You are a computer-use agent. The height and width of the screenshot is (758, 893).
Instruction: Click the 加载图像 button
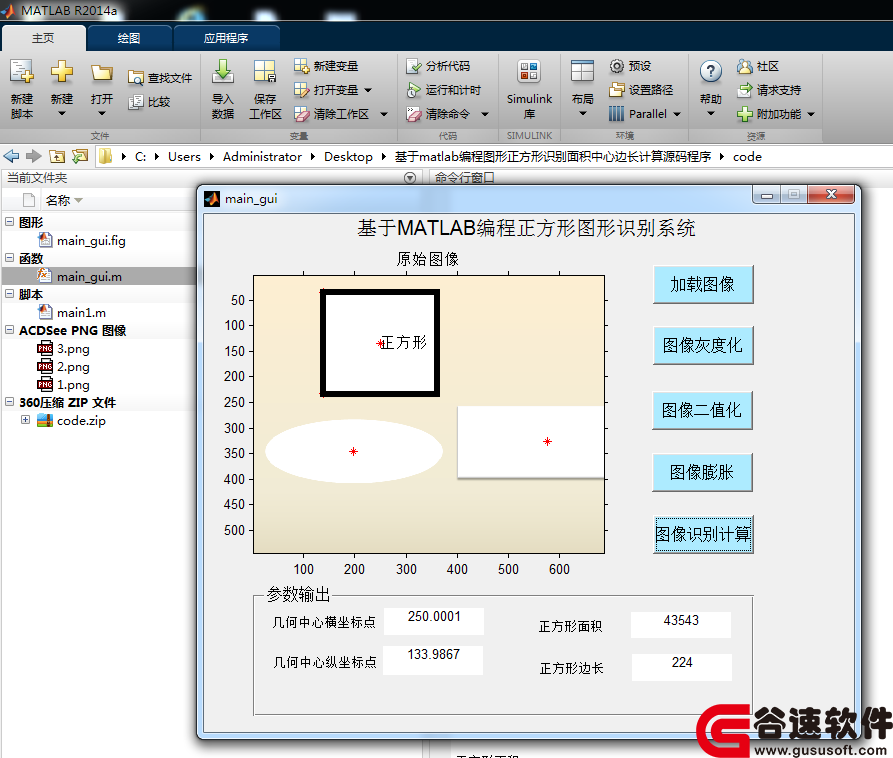click(x=703, y=284)
